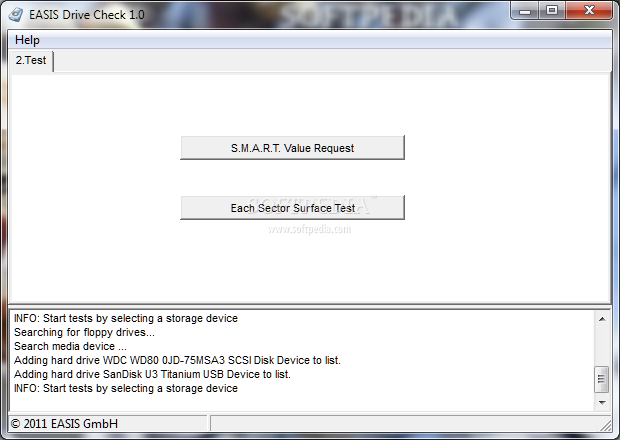Click the log scrollbar down arrow
This screenshot has width=620, height=440.
(x=602, y=402)
